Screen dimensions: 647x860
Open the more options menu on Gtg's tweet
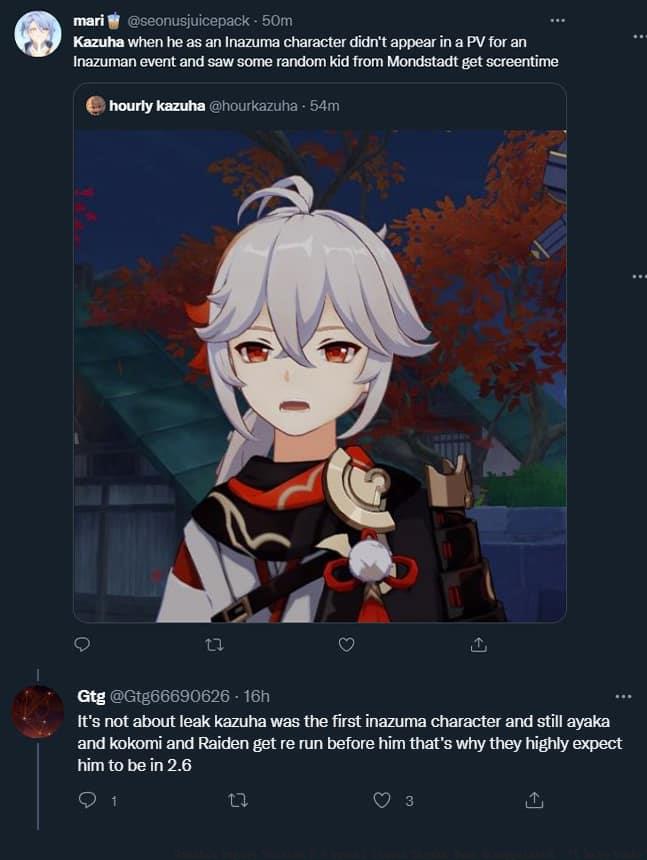pyautogui.click(x=623, y=697)
